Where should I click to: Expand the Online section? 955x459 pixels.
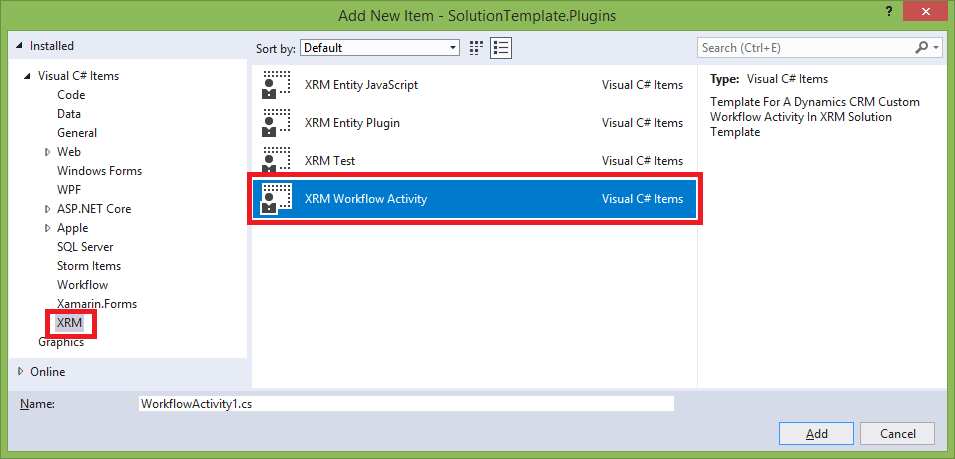coord(22,372)
